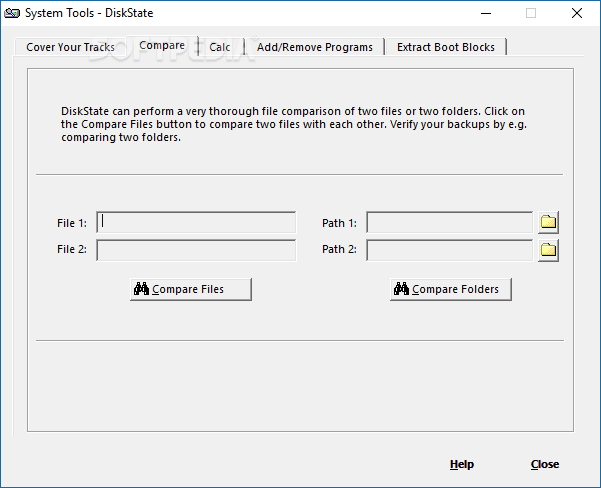Open Help
This screenshot has width=601, height=488.
[462, 464]
